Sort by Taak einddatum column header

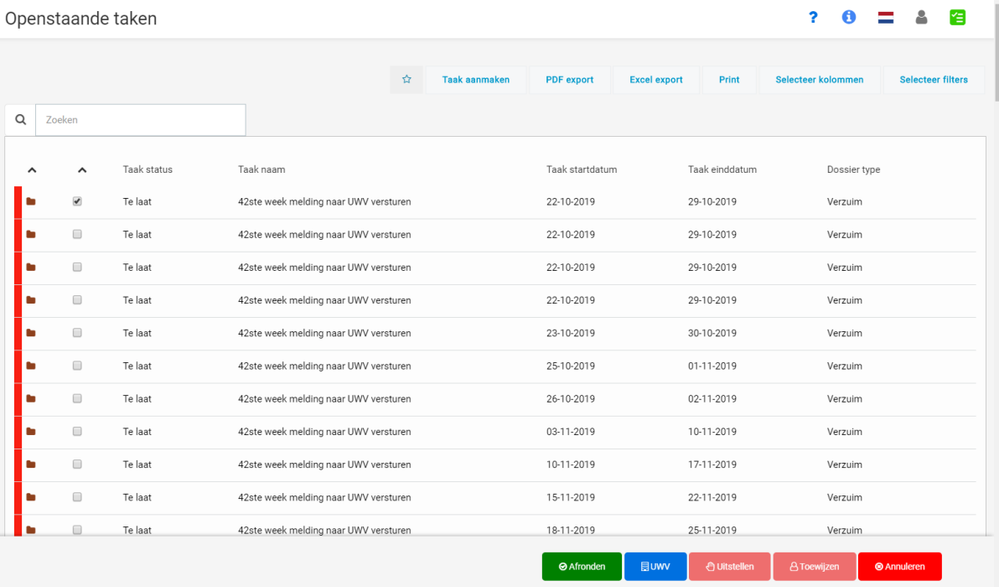tap(722, 170)
